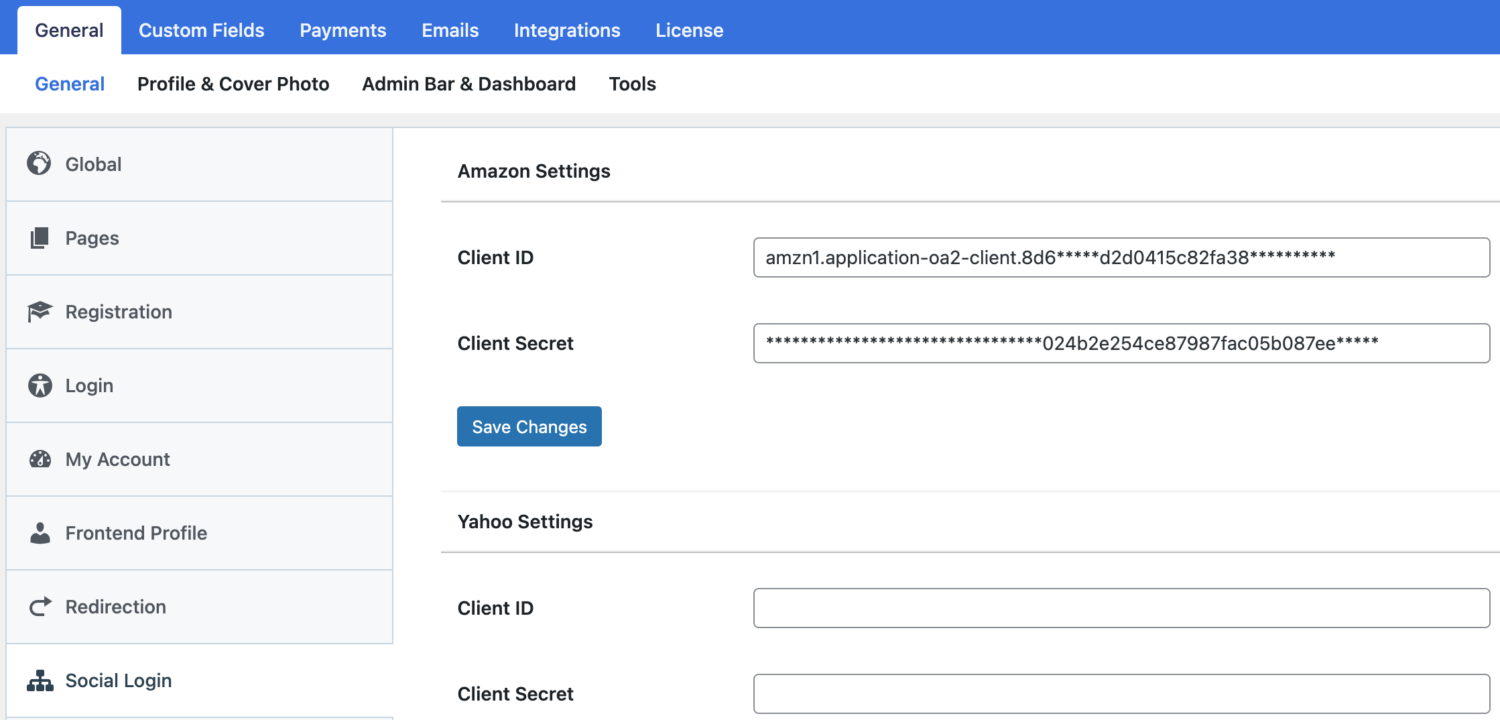1500x720 pixels.
Task: Open the Tools sub-menu
Action: 632,84
